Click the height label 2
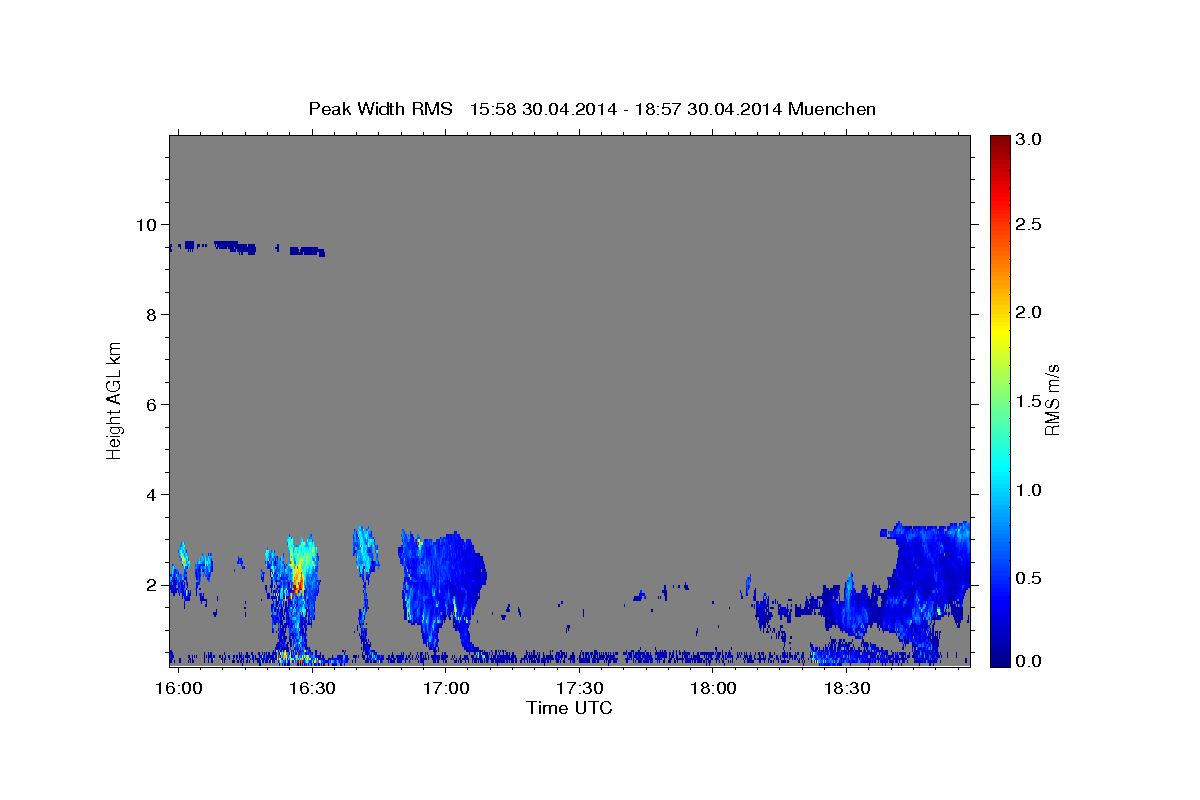This screenshot has width=1200, height=800. pyautogui.click(x=153, y=585)
